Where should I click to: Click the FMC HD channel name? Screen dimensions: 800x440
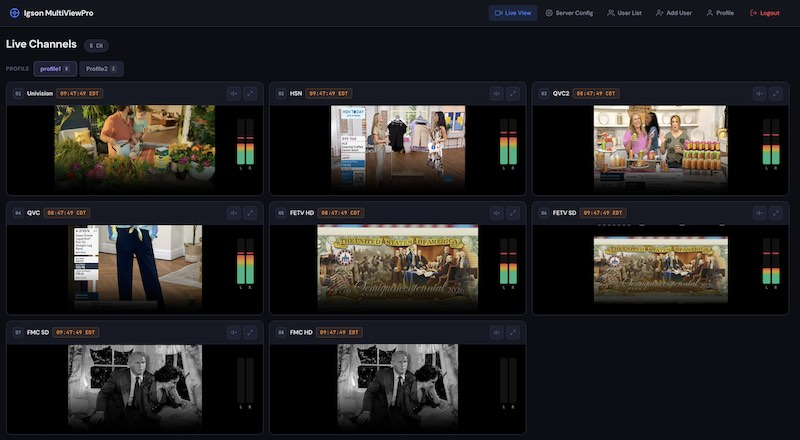click(301, 332)
